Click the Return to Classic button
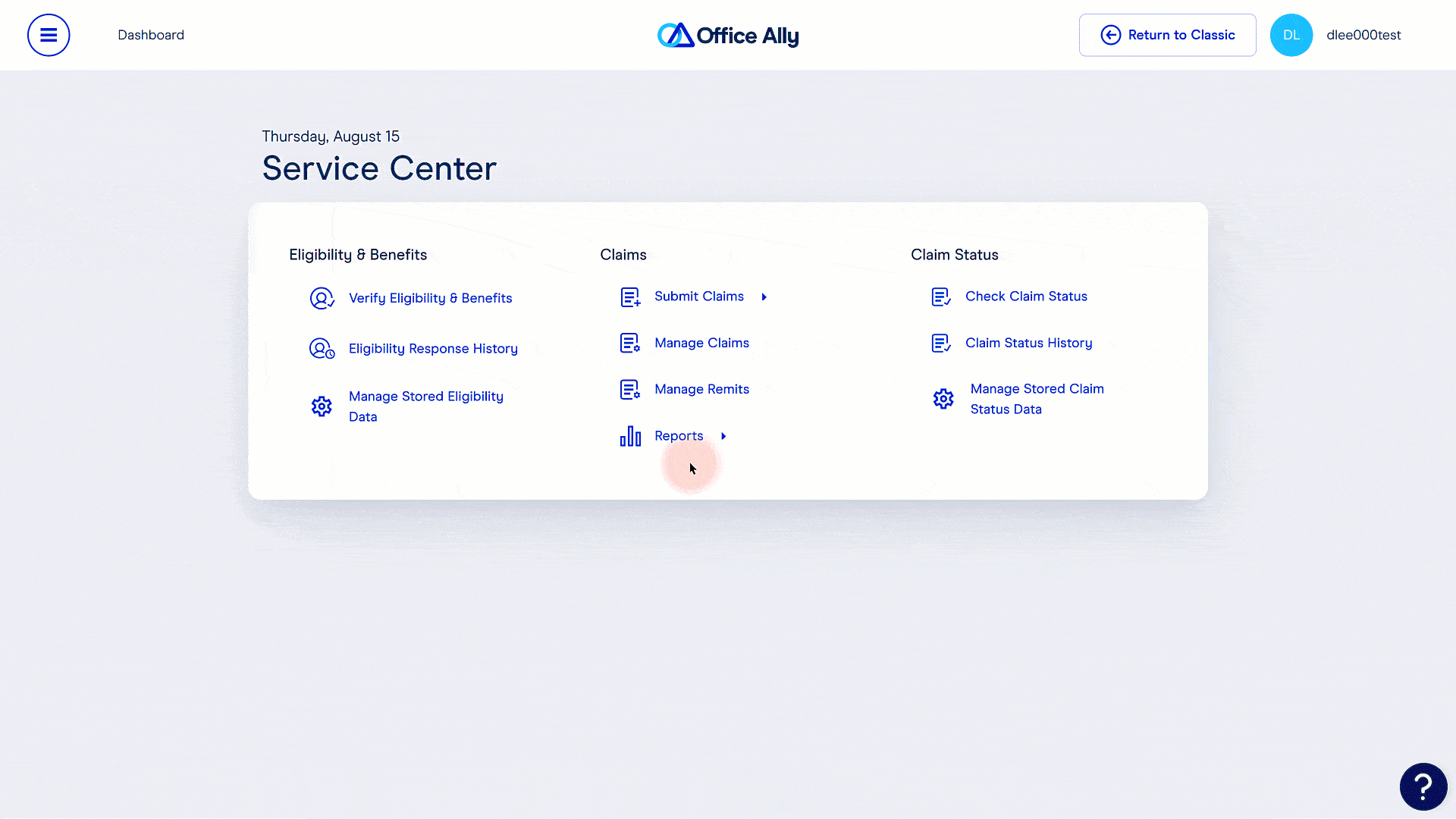 [x=1167, y=35]
